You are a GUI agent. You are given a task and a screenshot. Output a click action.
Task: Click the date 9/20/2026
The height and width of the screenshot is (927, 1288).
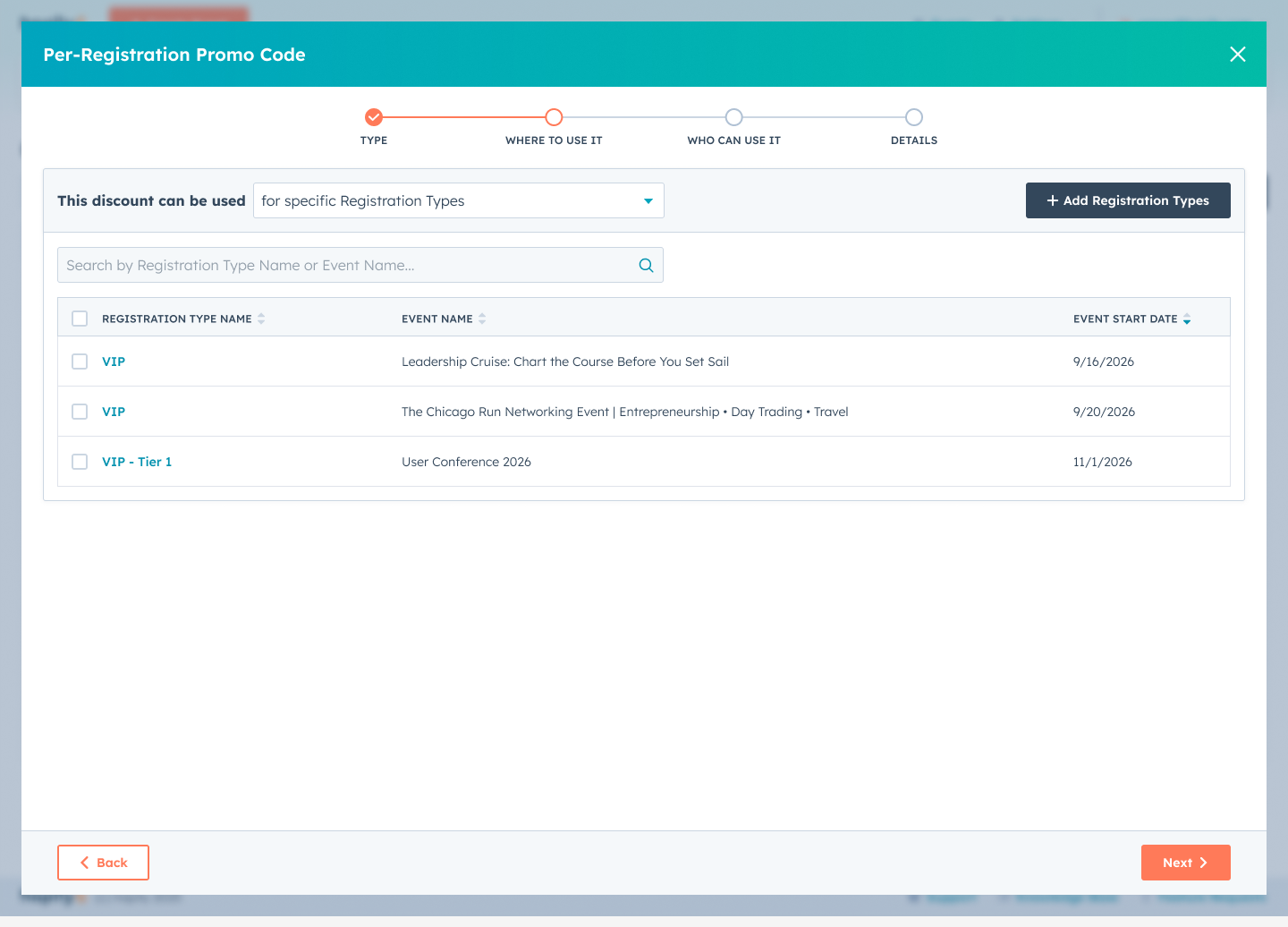point(1104,412)
